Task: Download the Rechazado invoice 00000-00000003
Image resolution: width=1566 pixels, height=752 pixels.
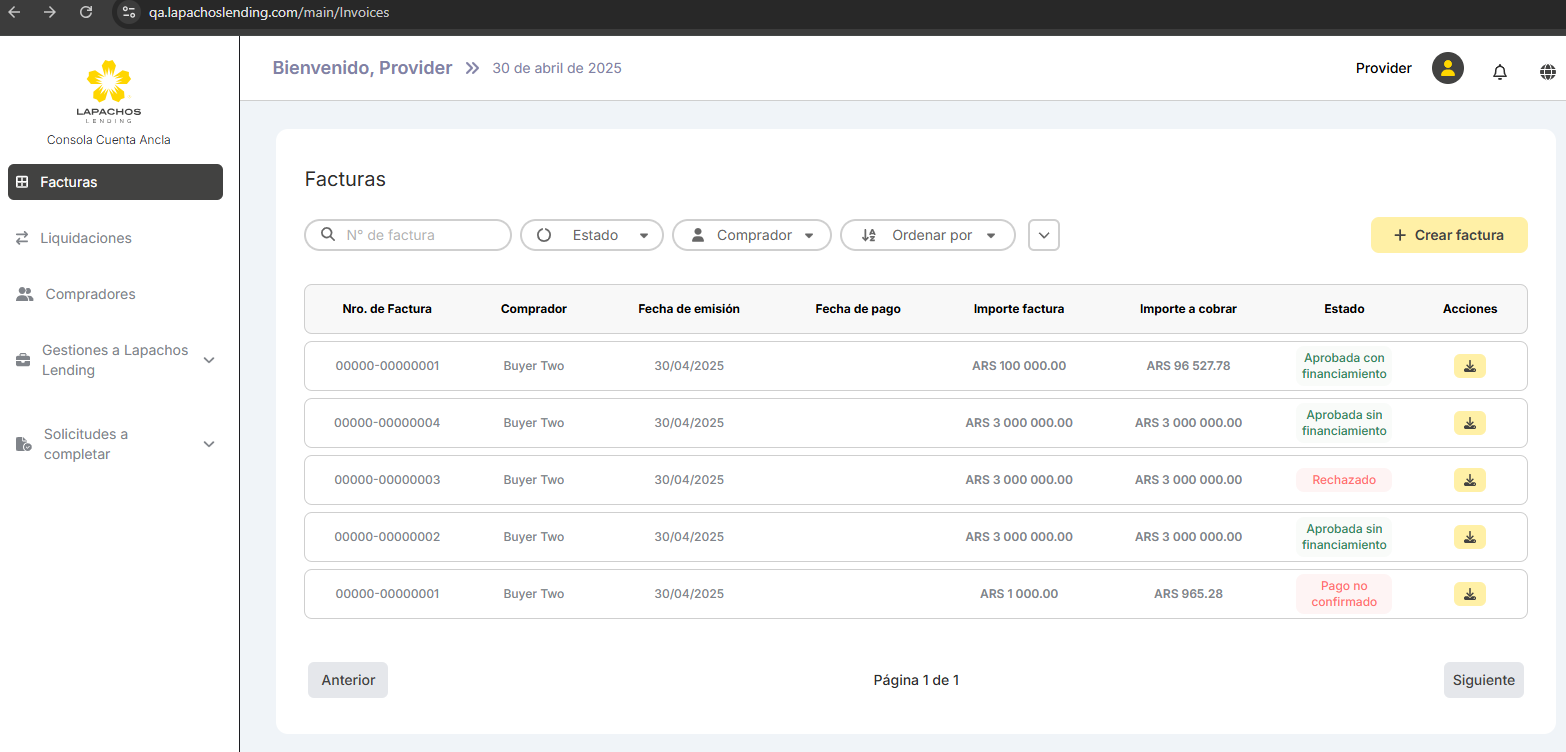Action: click(x=1469, y=480)
